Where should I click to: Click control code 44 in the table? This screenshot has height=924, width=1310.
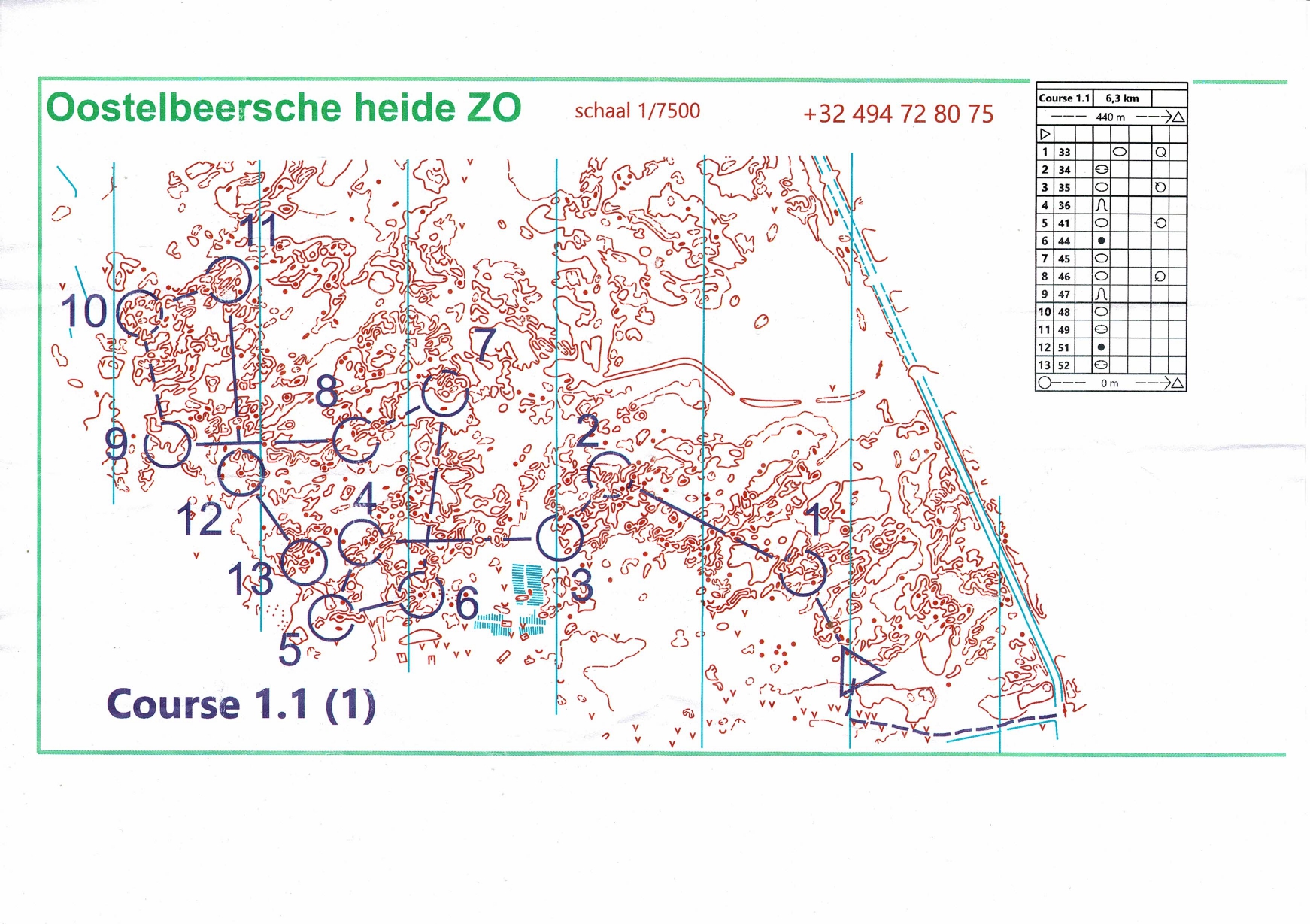point(1064,241)
